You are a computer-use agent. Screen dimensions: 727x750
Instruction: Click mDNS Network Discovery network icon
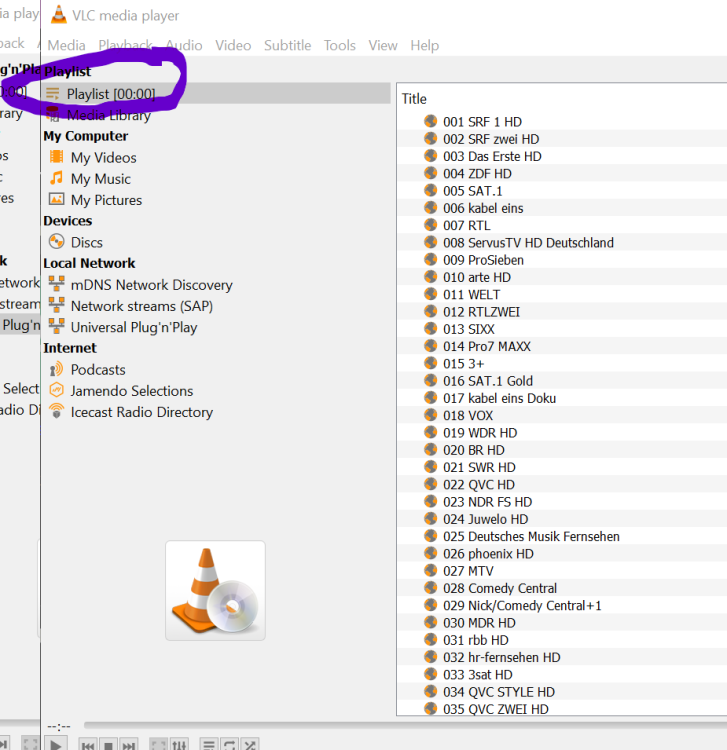[x=56, y=284]
